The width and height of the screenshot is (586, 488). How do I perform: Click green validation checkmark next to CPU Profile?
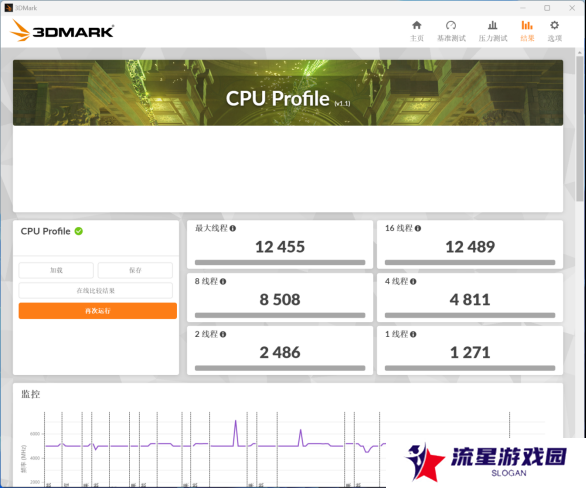point(78,231)
